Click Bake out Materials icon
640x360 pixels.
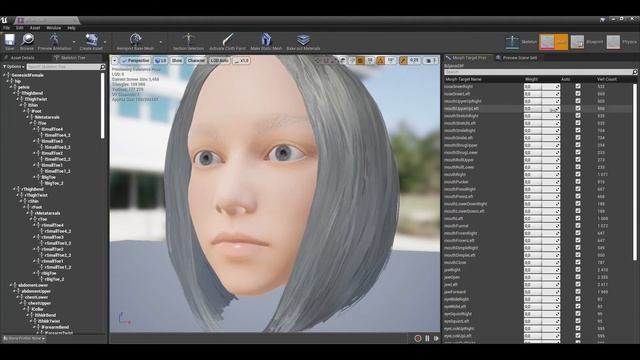click(x=303, y=40)
